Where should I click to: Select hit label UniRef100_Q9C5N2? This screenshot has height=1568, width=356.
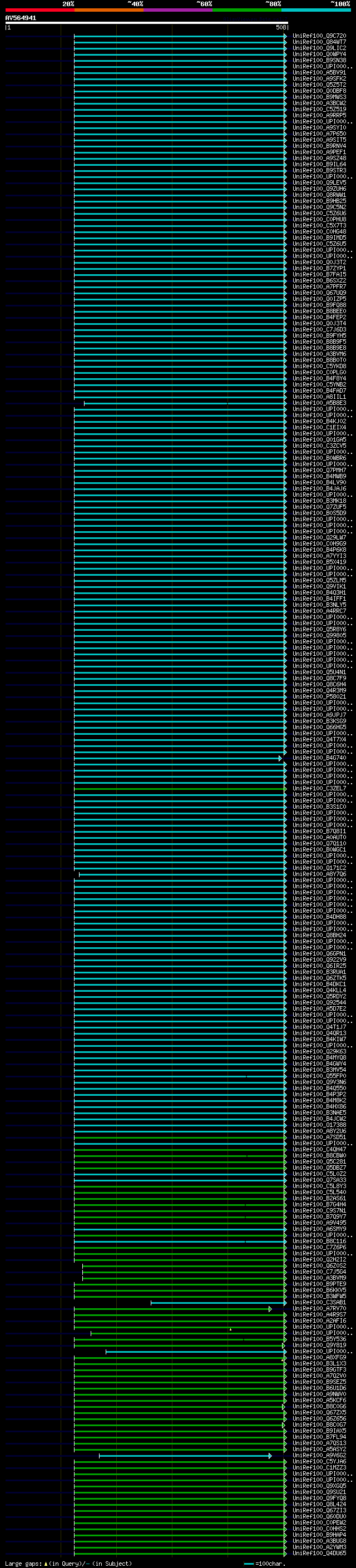click(x=319, y=207)
